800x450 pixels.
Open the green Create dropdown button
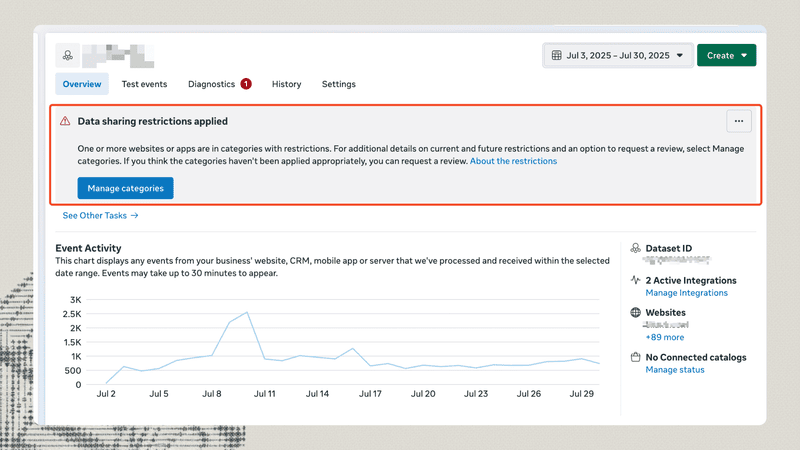[x=727, y=55]
